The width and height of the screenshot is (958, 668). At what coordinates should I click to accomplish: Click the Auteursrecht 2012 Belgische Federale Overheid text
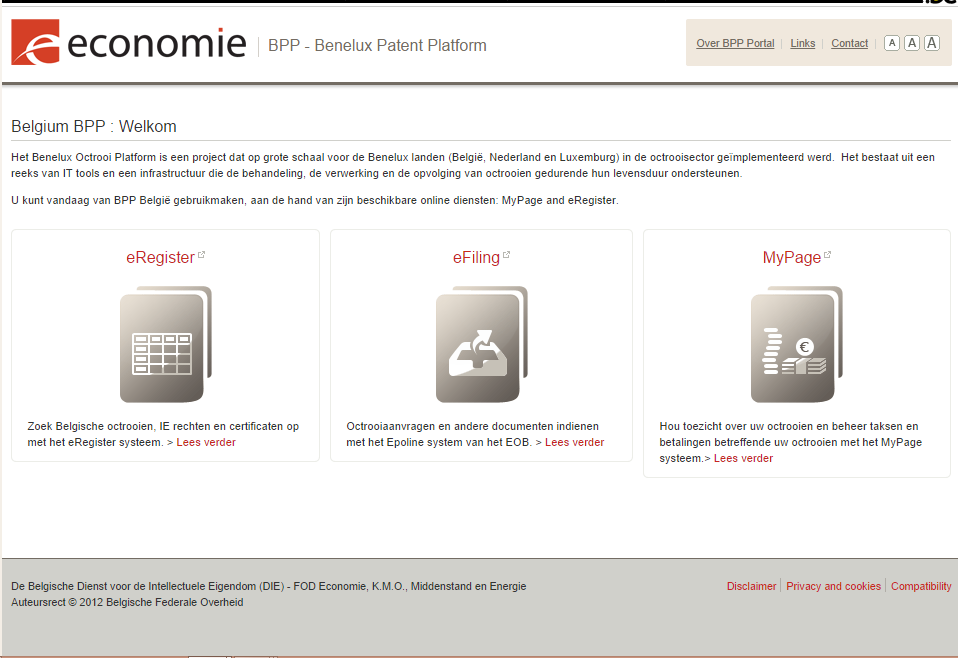[127, 603]
